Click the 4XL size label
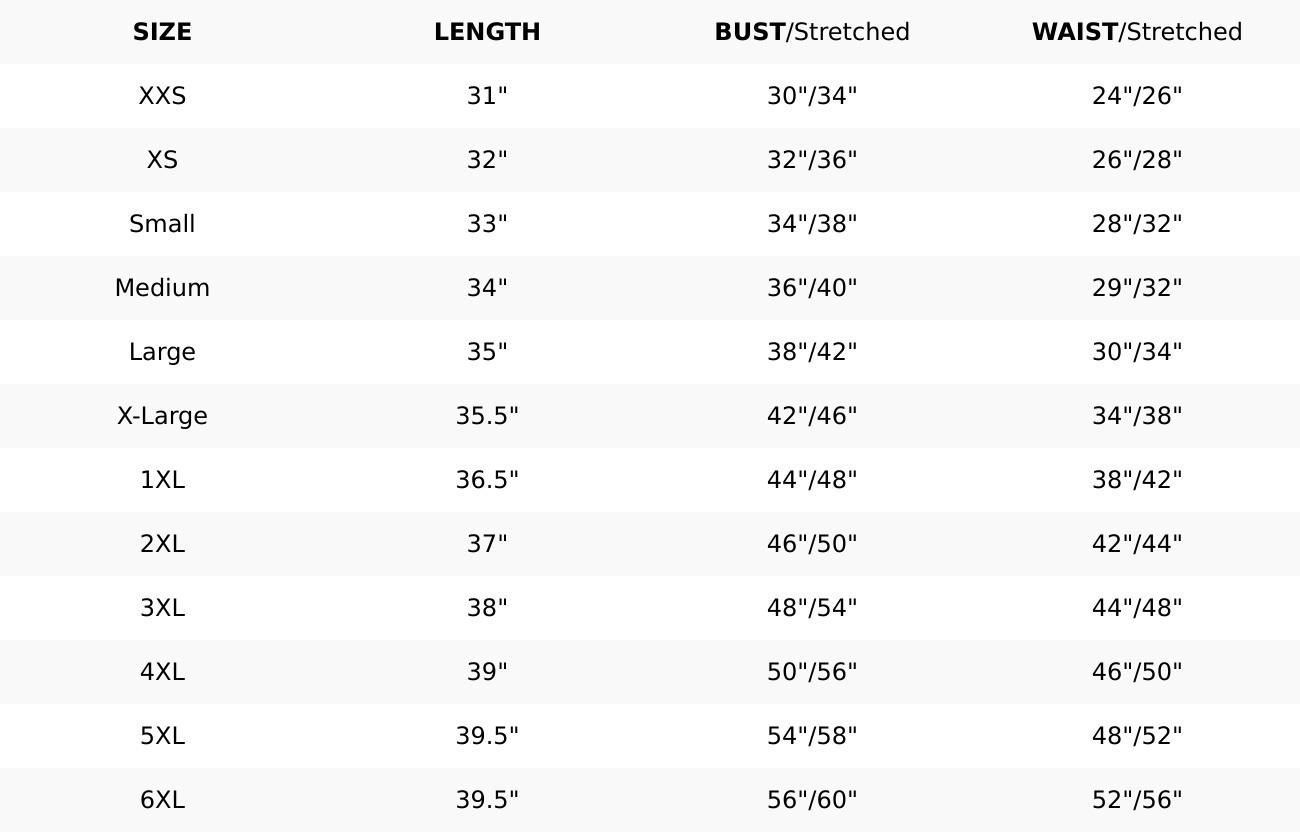Viewport: 1300px width, 832px height. 162,672
